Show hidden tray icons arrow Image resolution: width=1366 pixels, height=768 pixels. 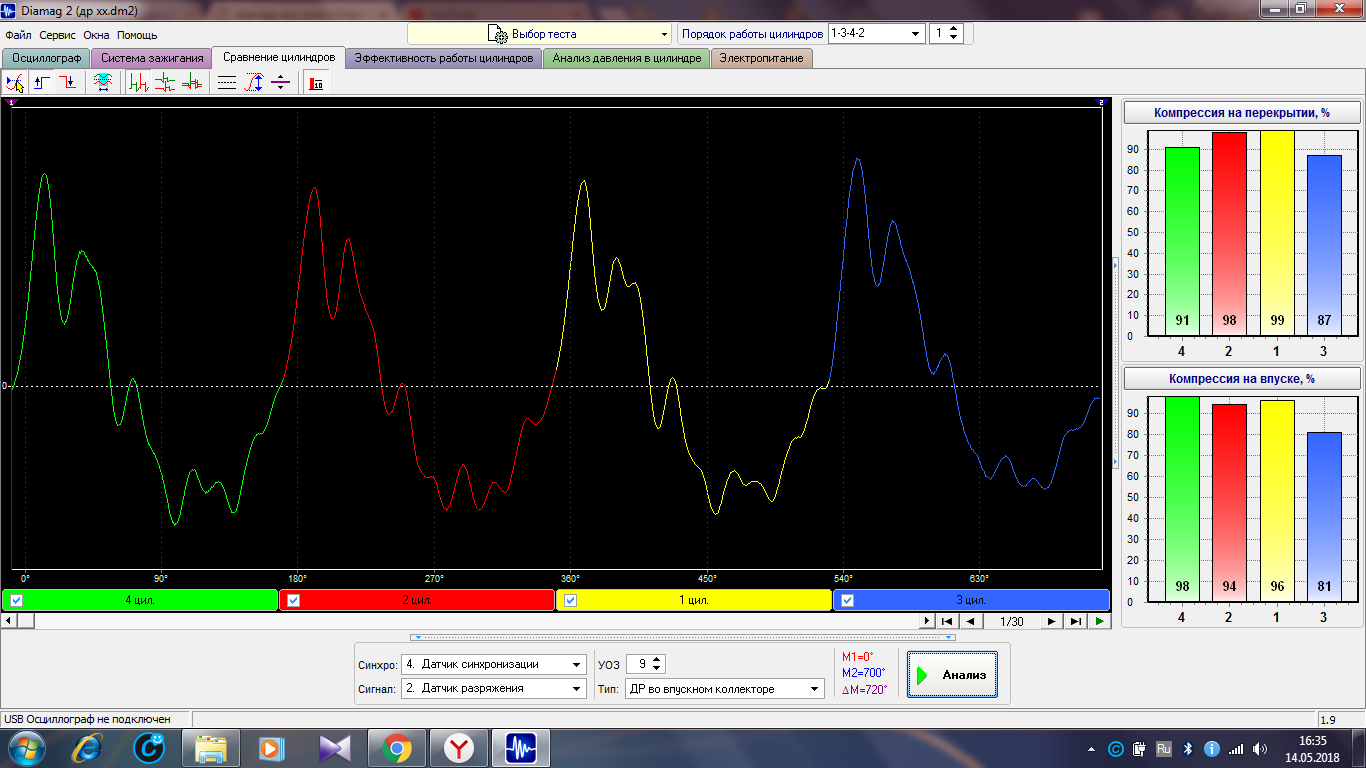click(1091, 748)
